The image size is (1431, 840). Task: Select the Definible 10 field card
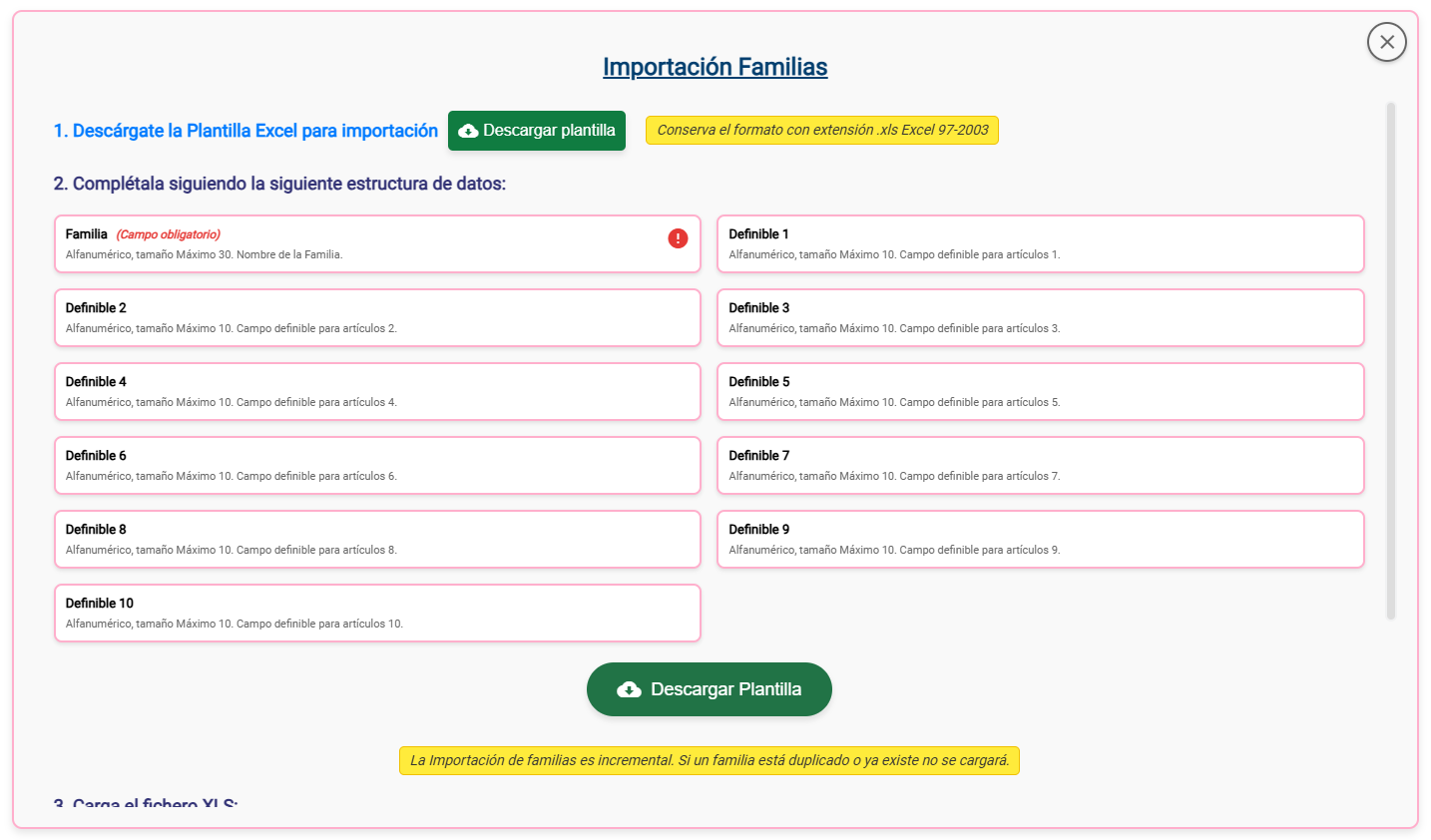pyautogui.click(x=377, y=613)
